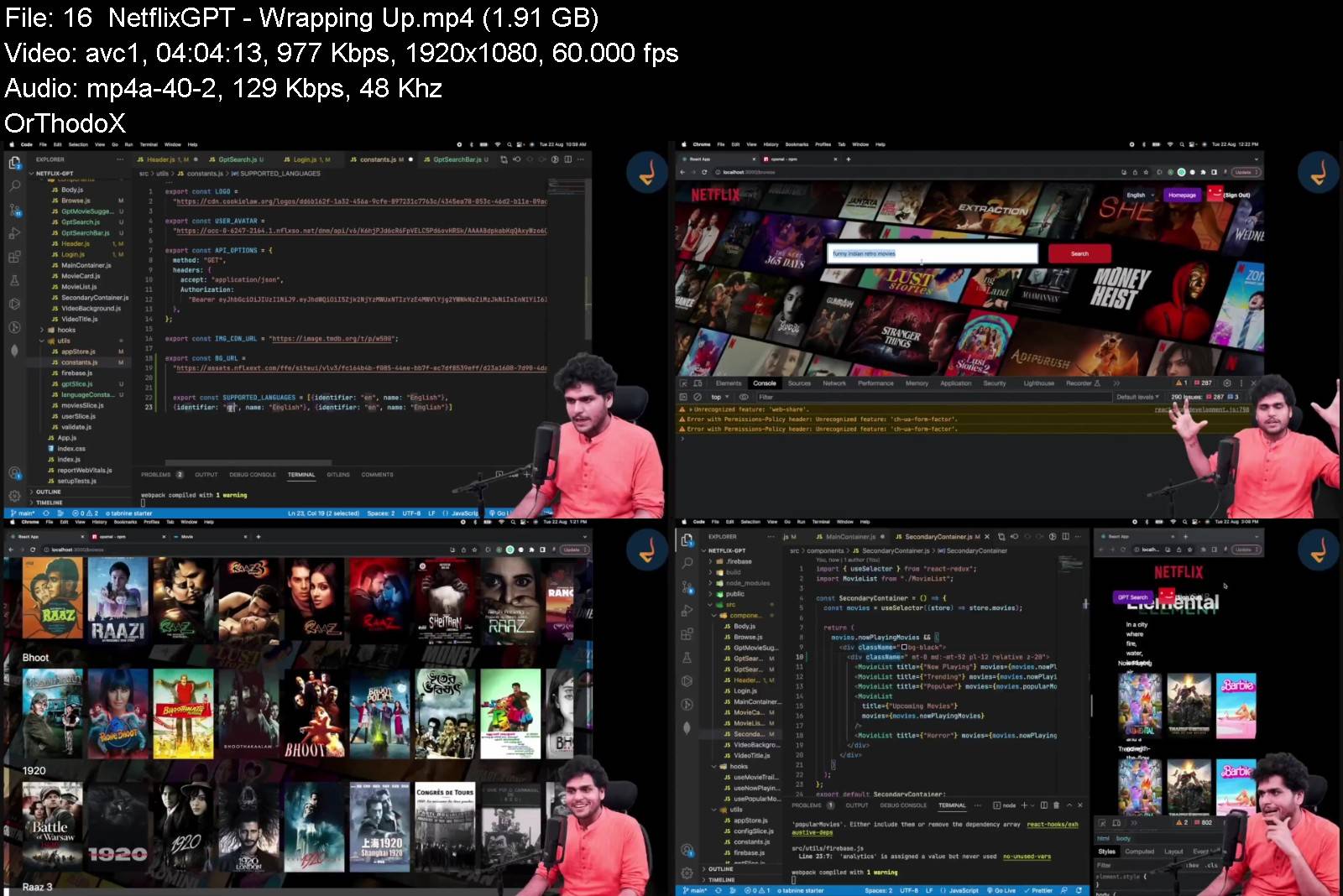Open new tab plus in Netflix search frame
1343x896 pixels.
coord(849,159)
